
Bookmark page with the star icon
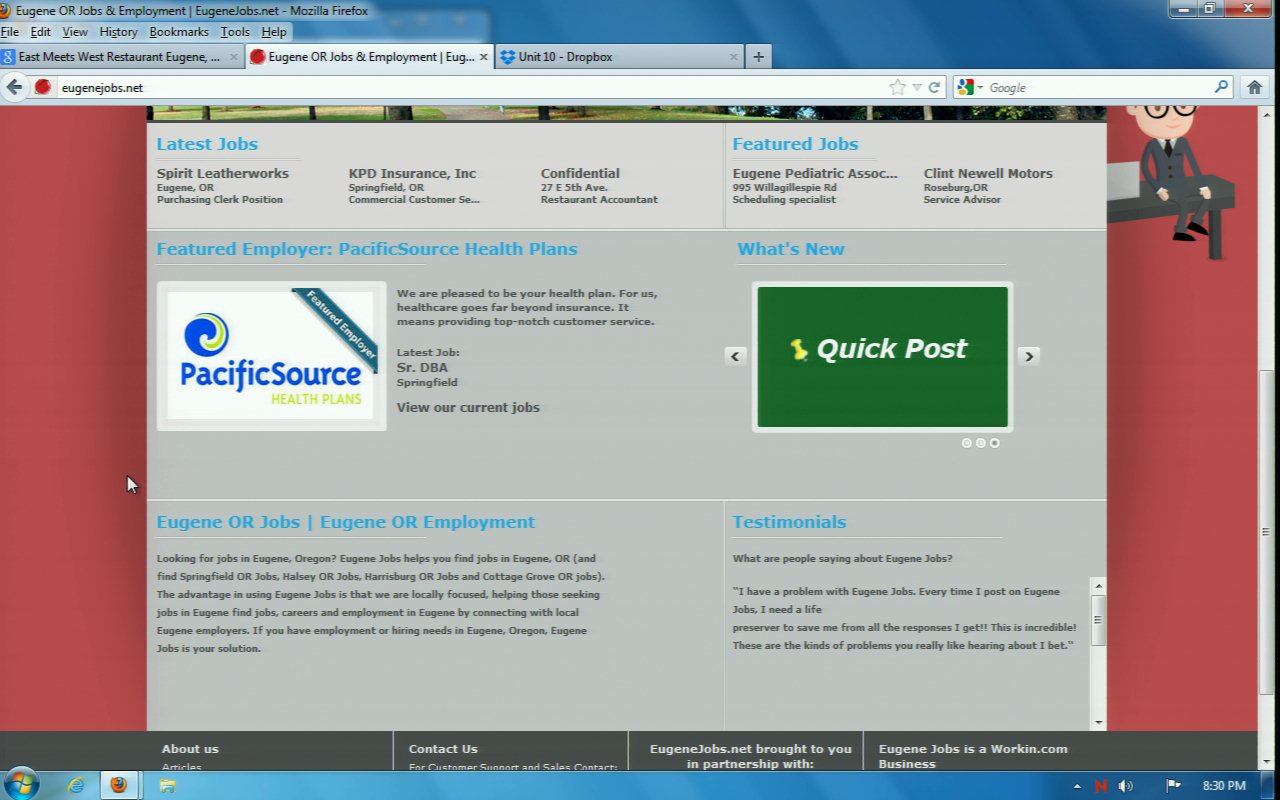[897, 87]
